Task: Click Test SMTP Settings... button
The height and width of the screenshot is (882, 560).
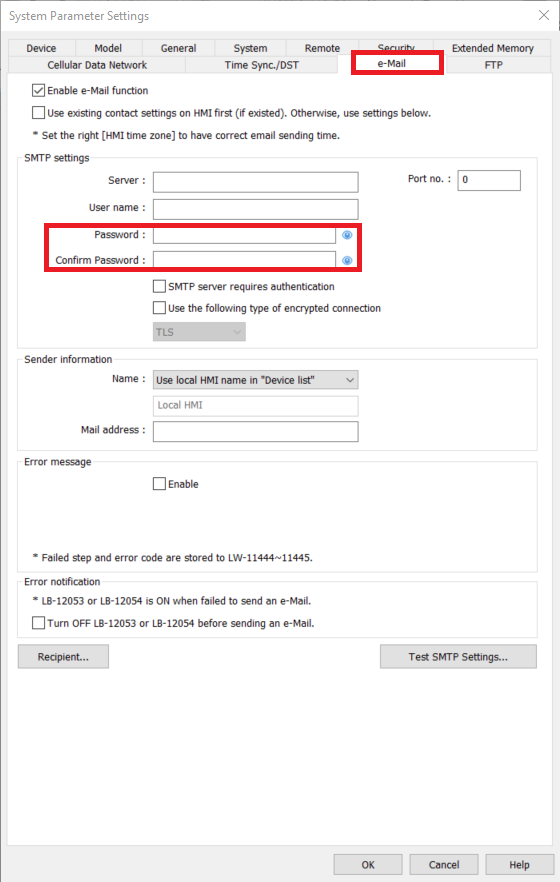Action: [x=458, y=656]
